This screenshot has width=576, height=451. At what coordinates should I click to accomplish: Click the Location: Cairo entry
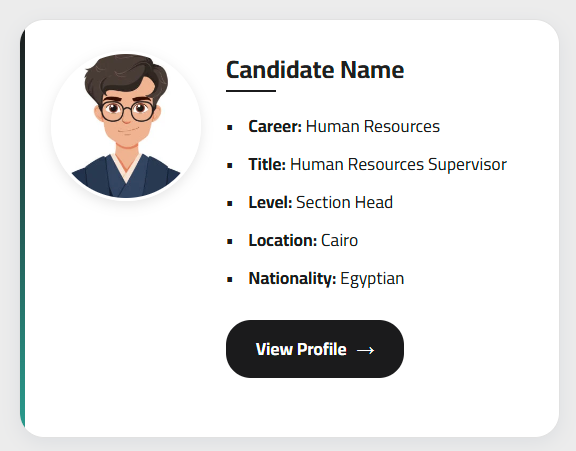pyautogui.click(x=303, y=241)
